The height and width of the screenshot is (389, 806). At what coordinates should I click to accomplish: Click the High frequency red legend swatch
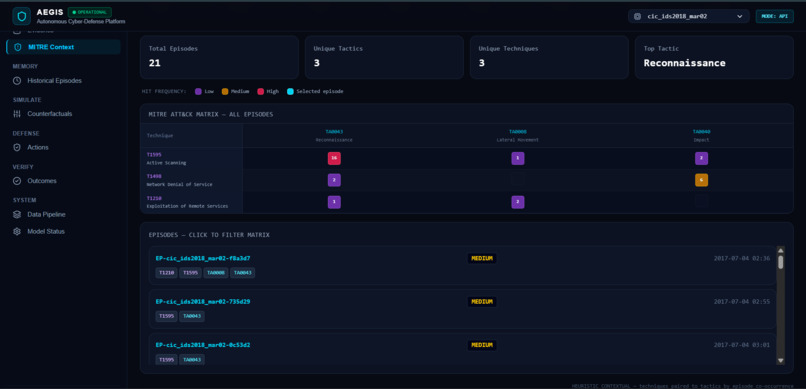click(261, 91)
